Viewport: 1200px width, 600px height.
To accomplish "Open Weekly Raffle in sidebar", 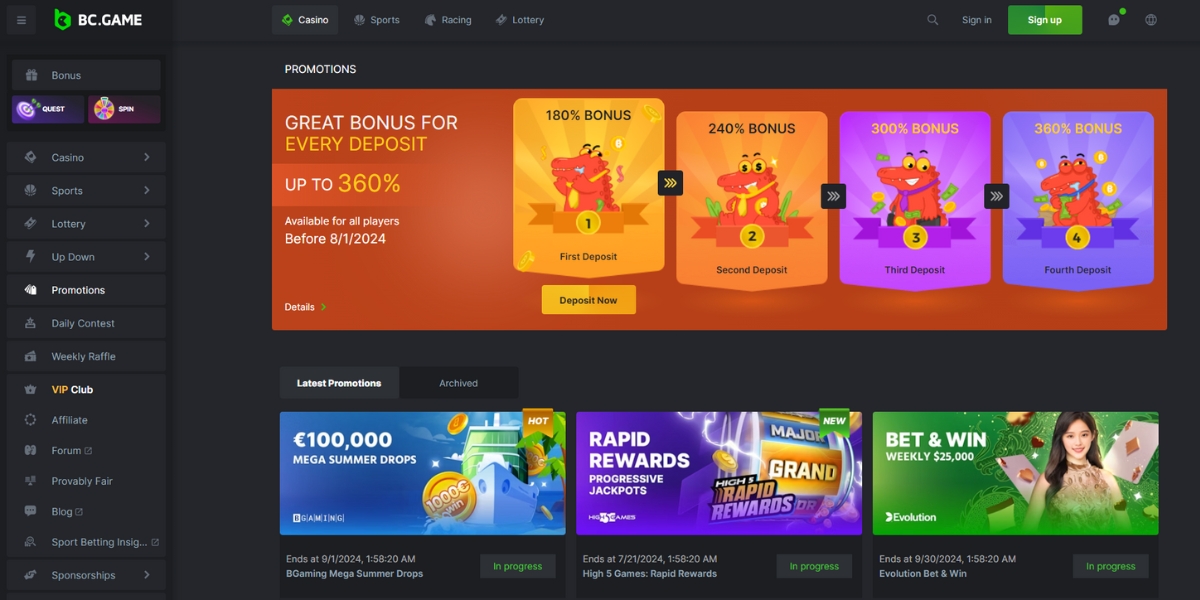I will point(86,356).
